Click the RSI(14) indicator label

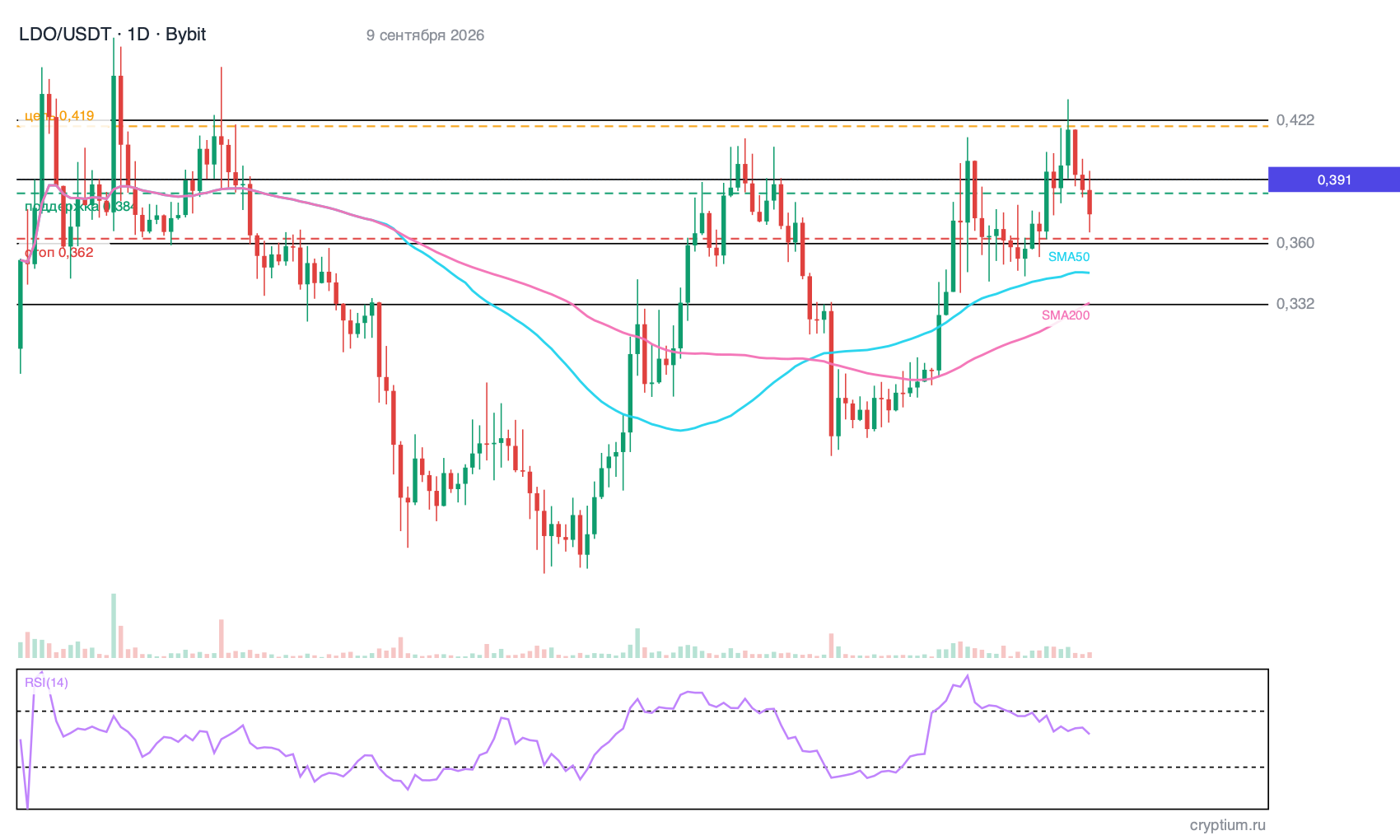[x=46, y=683]
